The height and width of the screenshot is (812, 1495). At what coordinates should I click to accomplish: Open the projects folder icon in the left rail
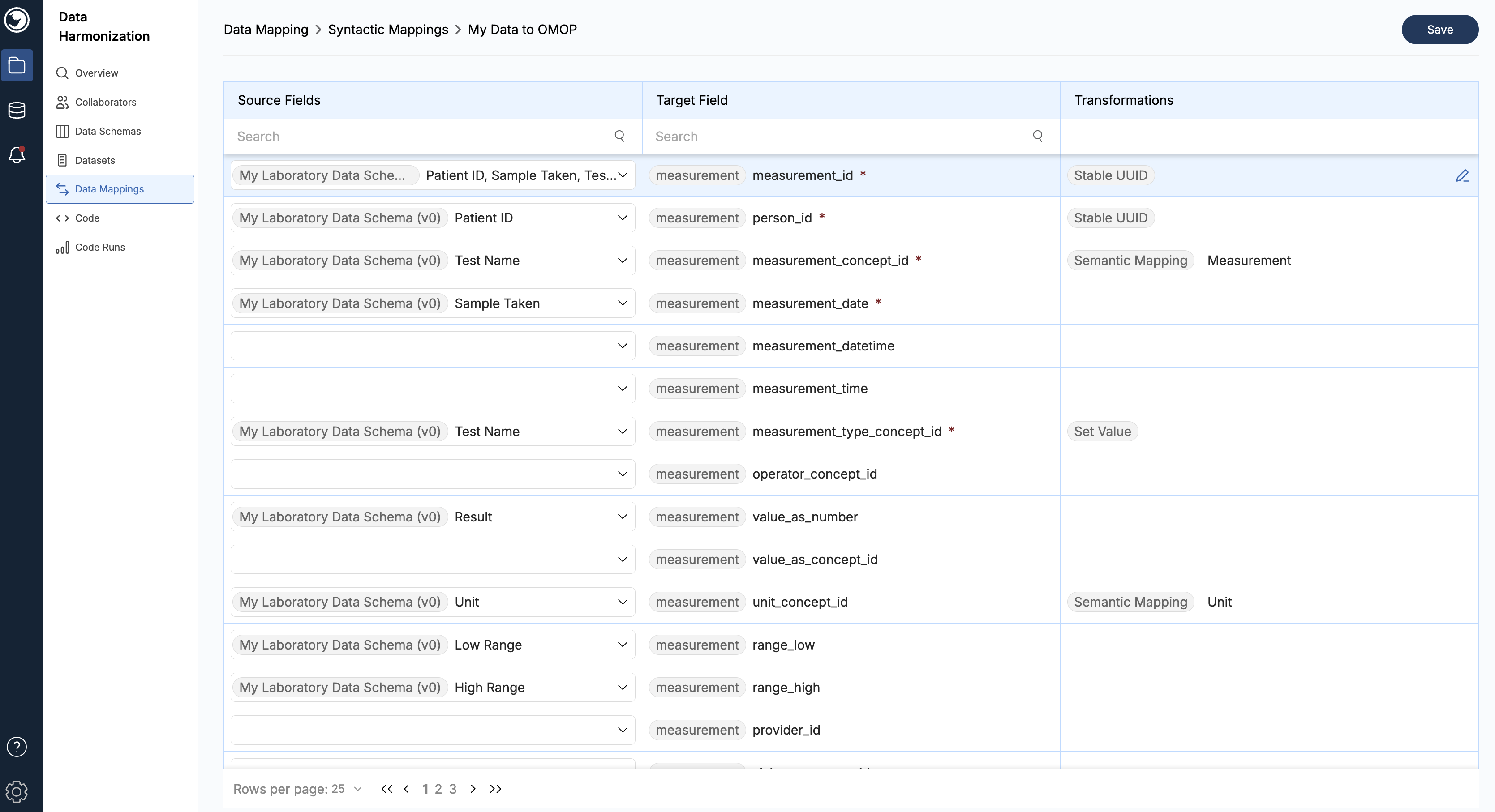17,65
